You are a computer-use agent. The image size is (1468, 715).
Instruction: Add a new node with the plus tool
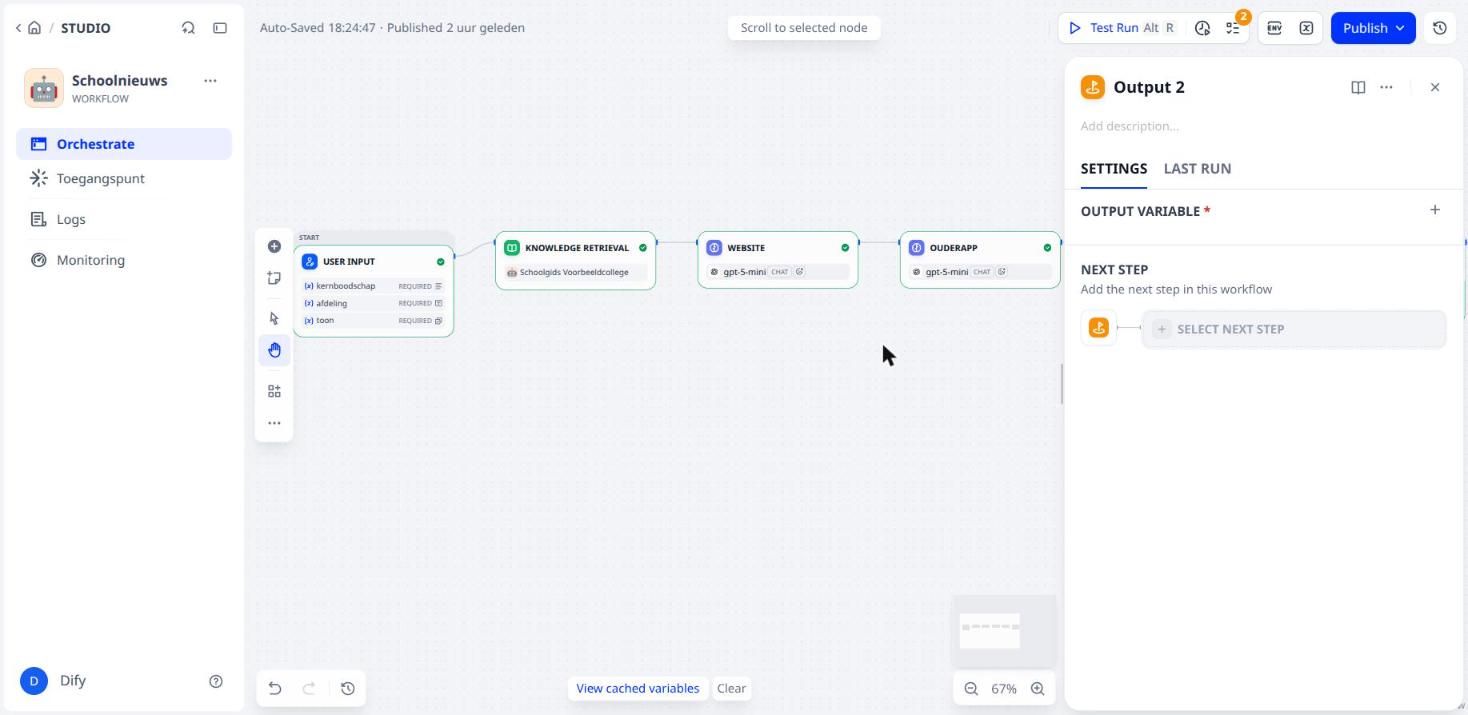[274, 246]
